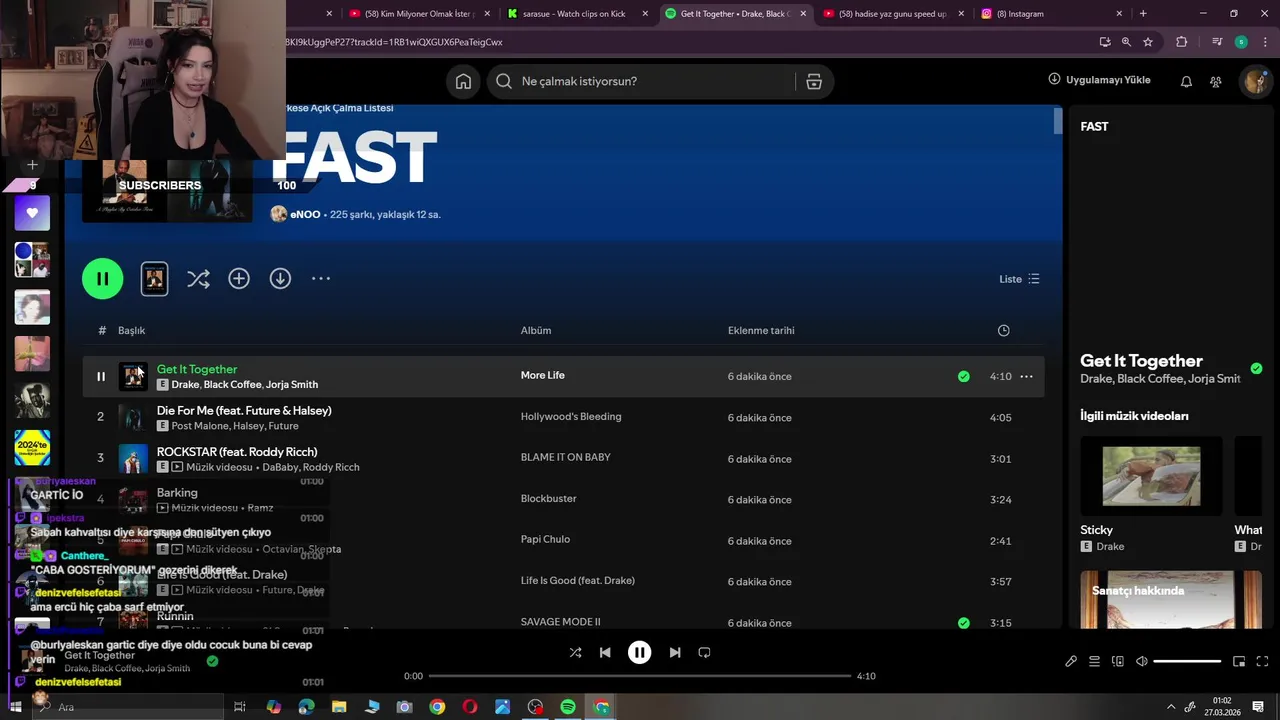Open Opera from the Windows taskbar
Image resolution: width=1280 pixels, height=720 pixels.
click(470, 707)
